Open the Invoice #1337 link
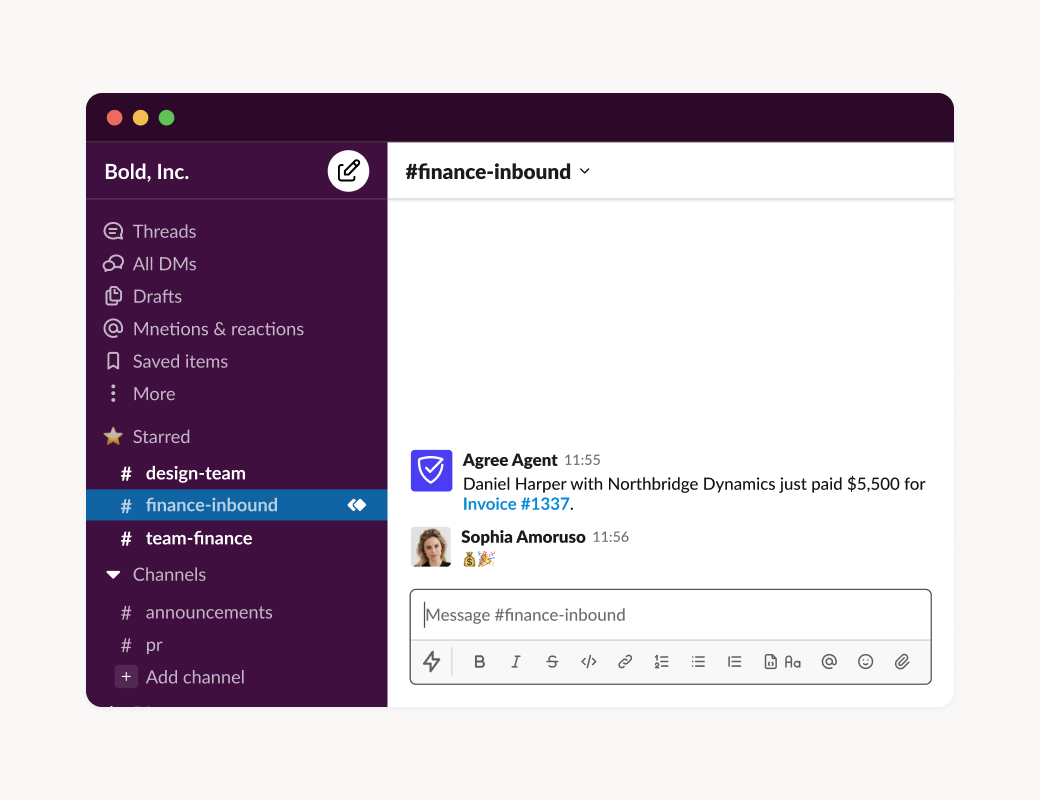 click(x=515, y=504)
